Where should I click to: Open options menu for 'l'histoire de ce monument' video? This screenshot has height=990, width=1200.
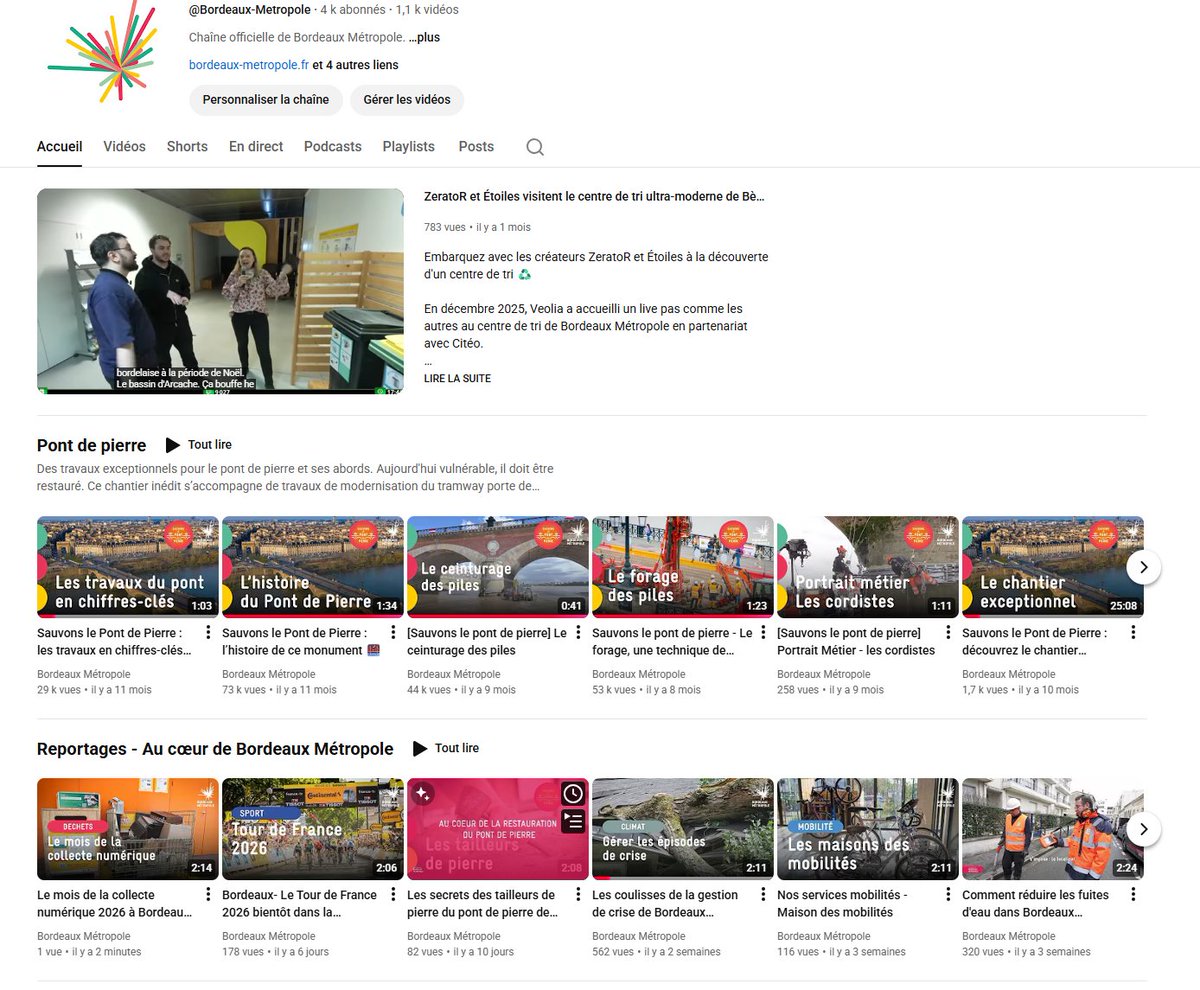pos(393,633)
